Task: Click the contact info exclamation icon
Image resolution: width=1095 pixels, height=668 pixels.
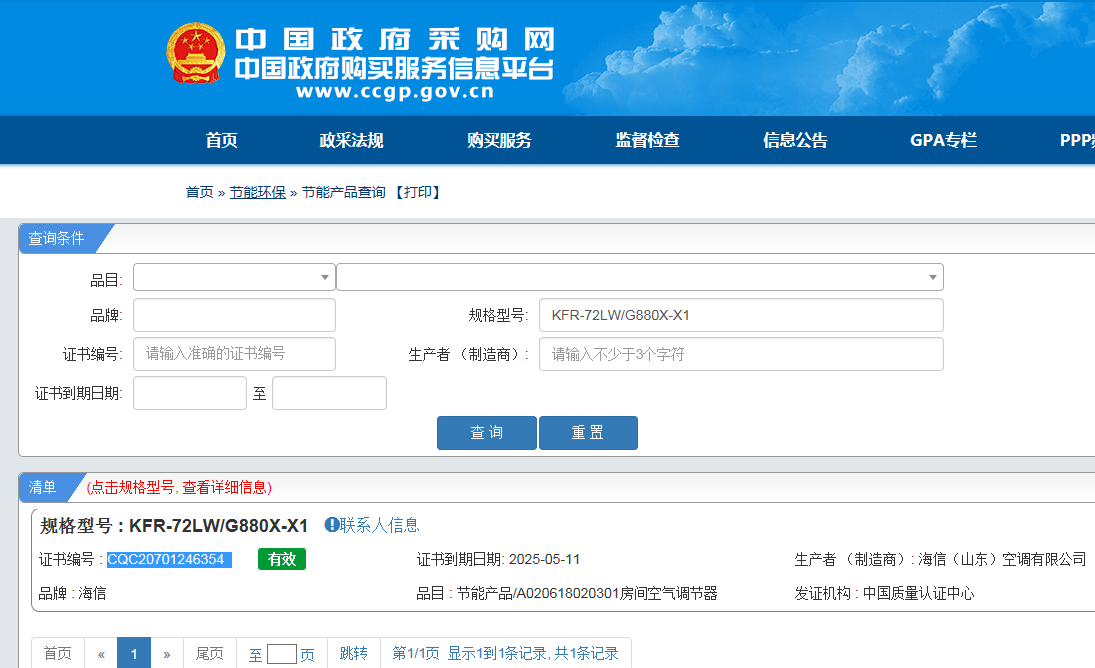Action: [332, 525]
